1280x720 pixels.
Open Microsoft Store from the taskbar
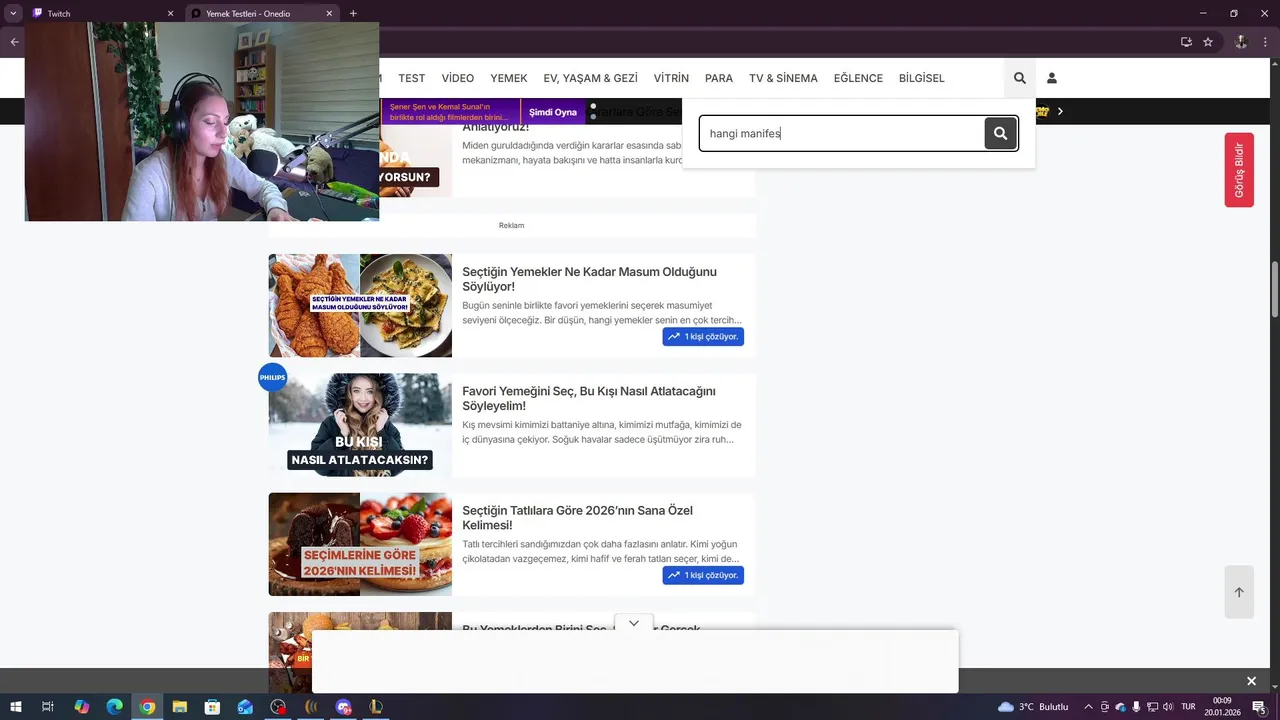pyautogui.click(x=212, y=707)
